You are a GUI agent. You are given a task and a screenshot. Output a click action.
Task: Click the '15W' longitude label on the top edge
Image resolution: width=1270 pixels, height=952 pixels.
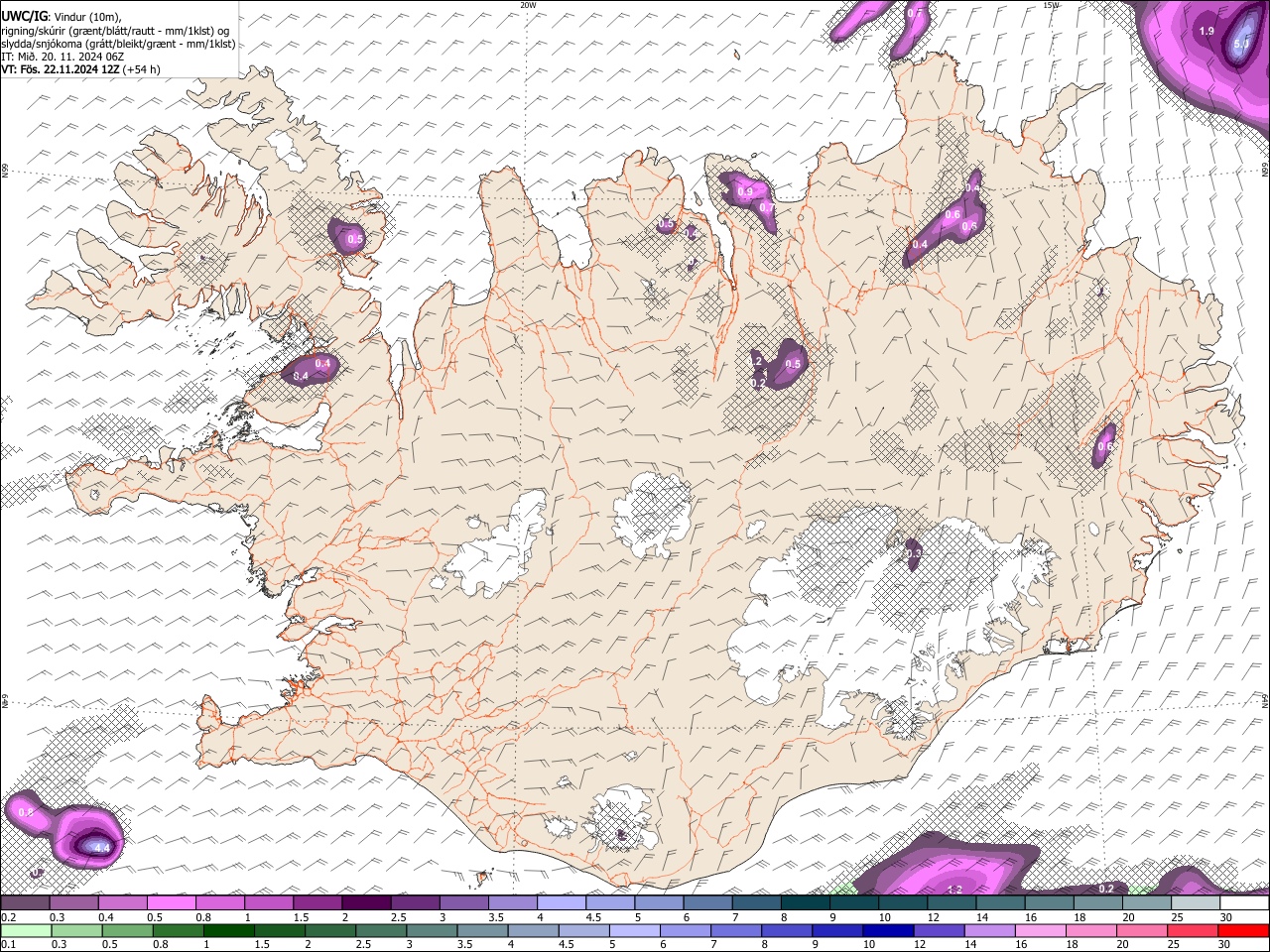click(x=1051, y=5)
